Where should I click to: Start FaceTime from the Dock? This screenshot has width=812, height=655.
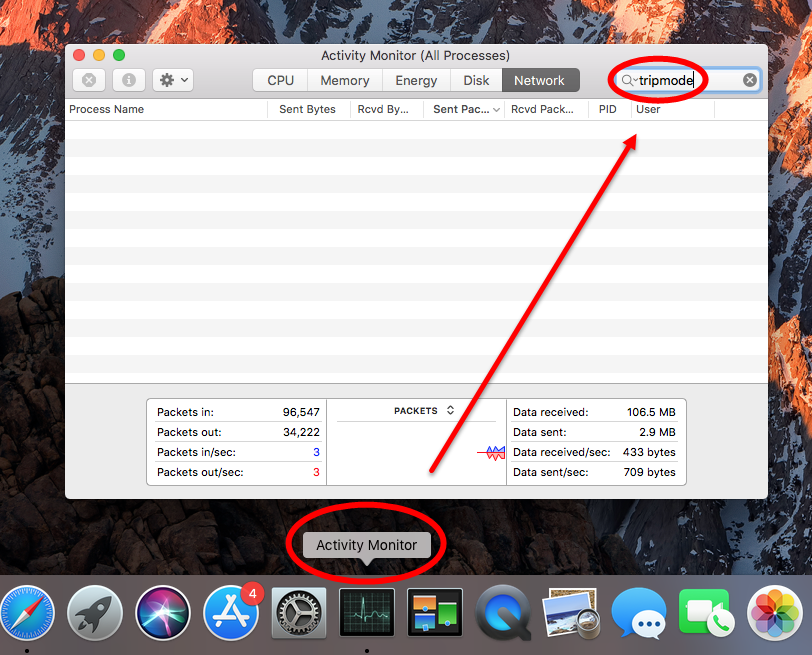tap(706, 611)
